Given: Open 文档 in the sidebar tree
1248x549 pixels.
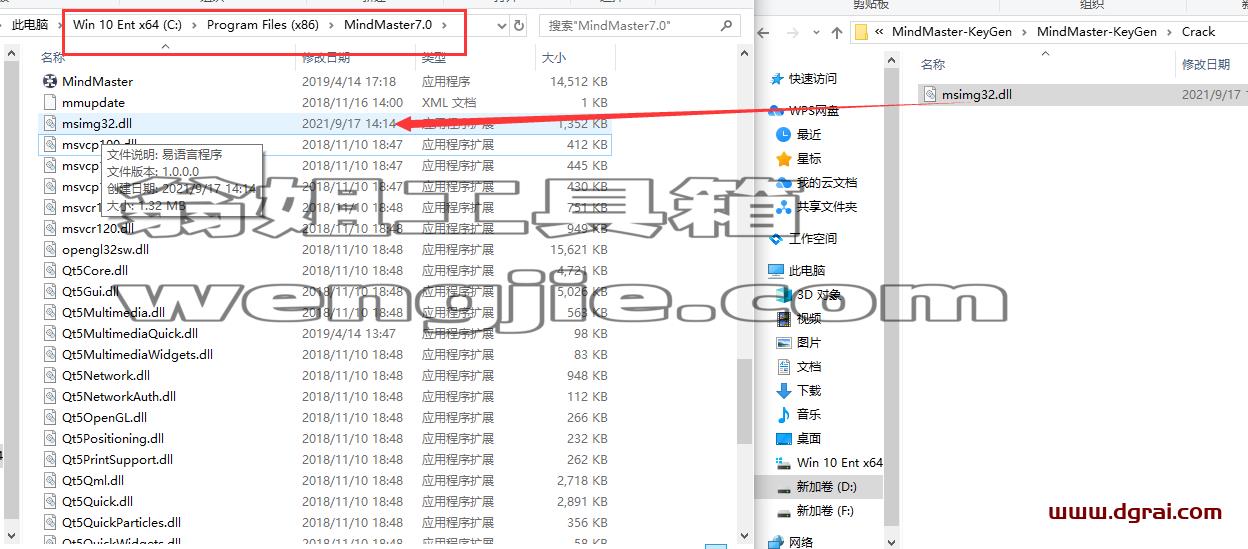Looking at the screenshot, I should pyautogui.click(x=809, y=366).
